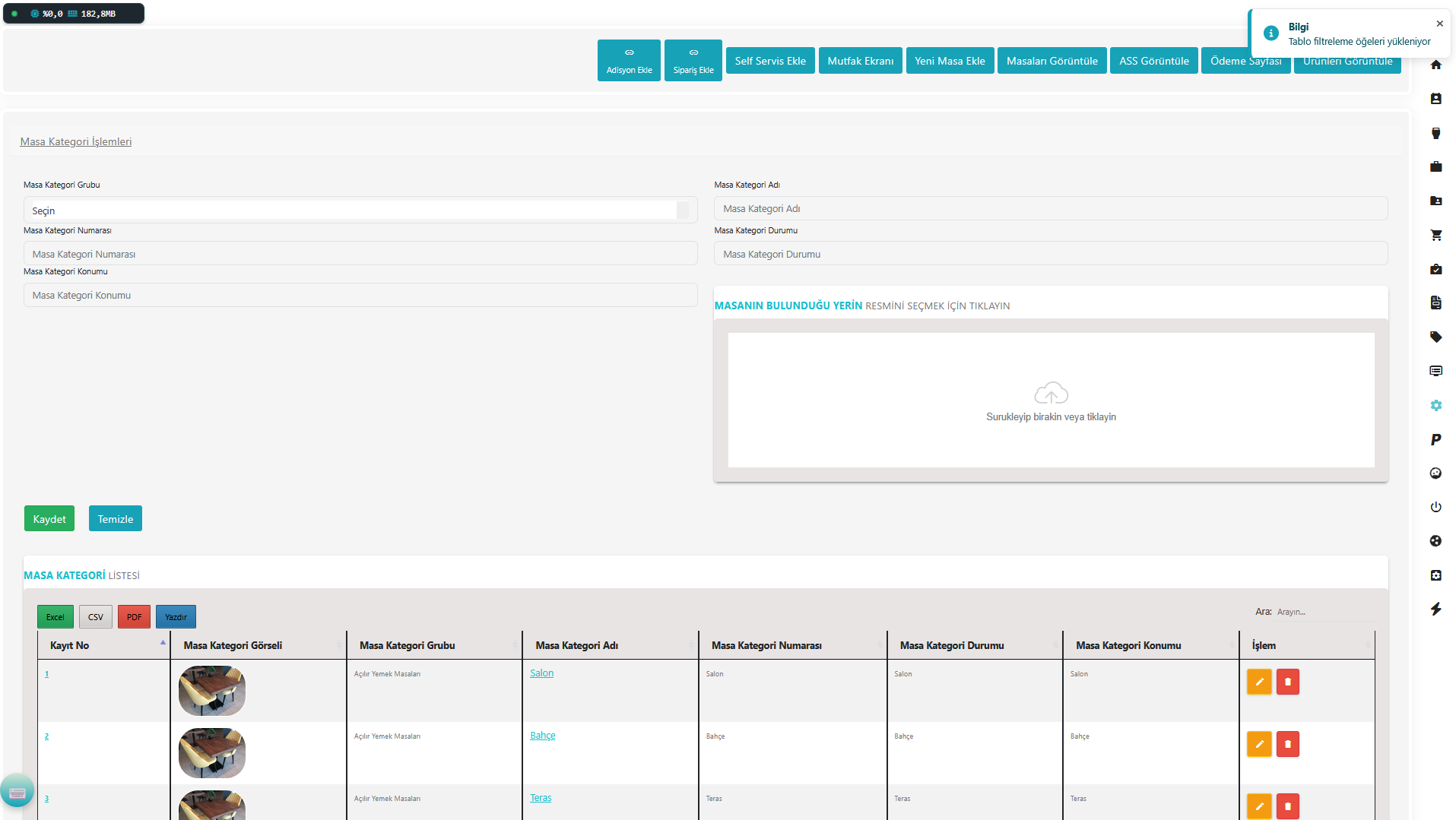
Task: Open Mutfak Ekranı from top menu
Action: pyautogui.click(x=860, y=61)
